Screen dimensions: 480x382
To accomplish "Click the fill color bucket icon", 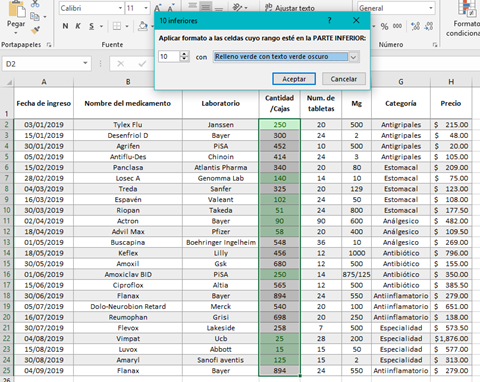I will [x=143, y=26].
